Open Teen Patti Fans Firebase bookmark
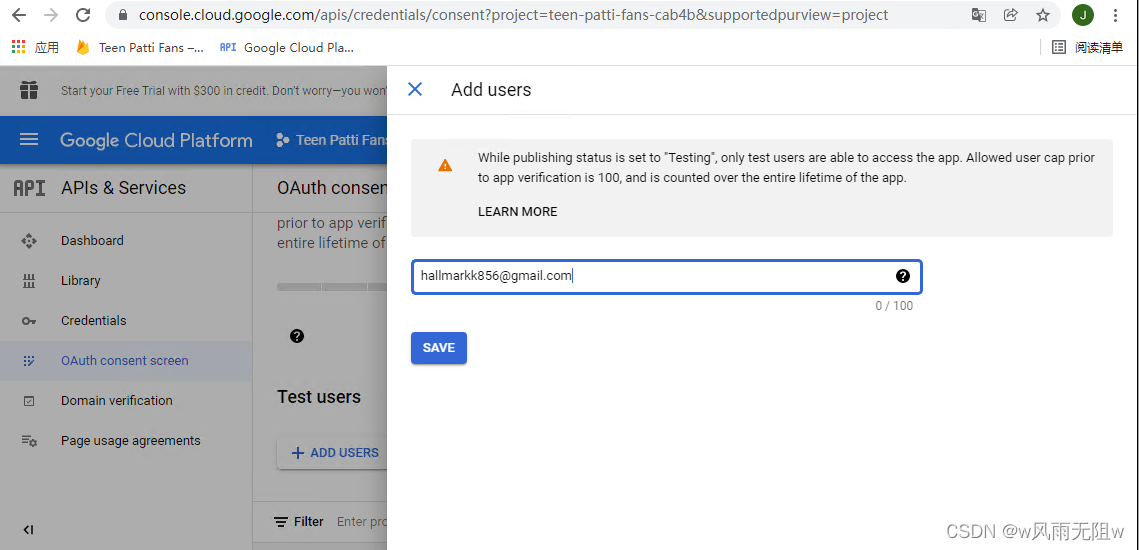The width and height of the screenshot is (1139, 550). point(140,47)
